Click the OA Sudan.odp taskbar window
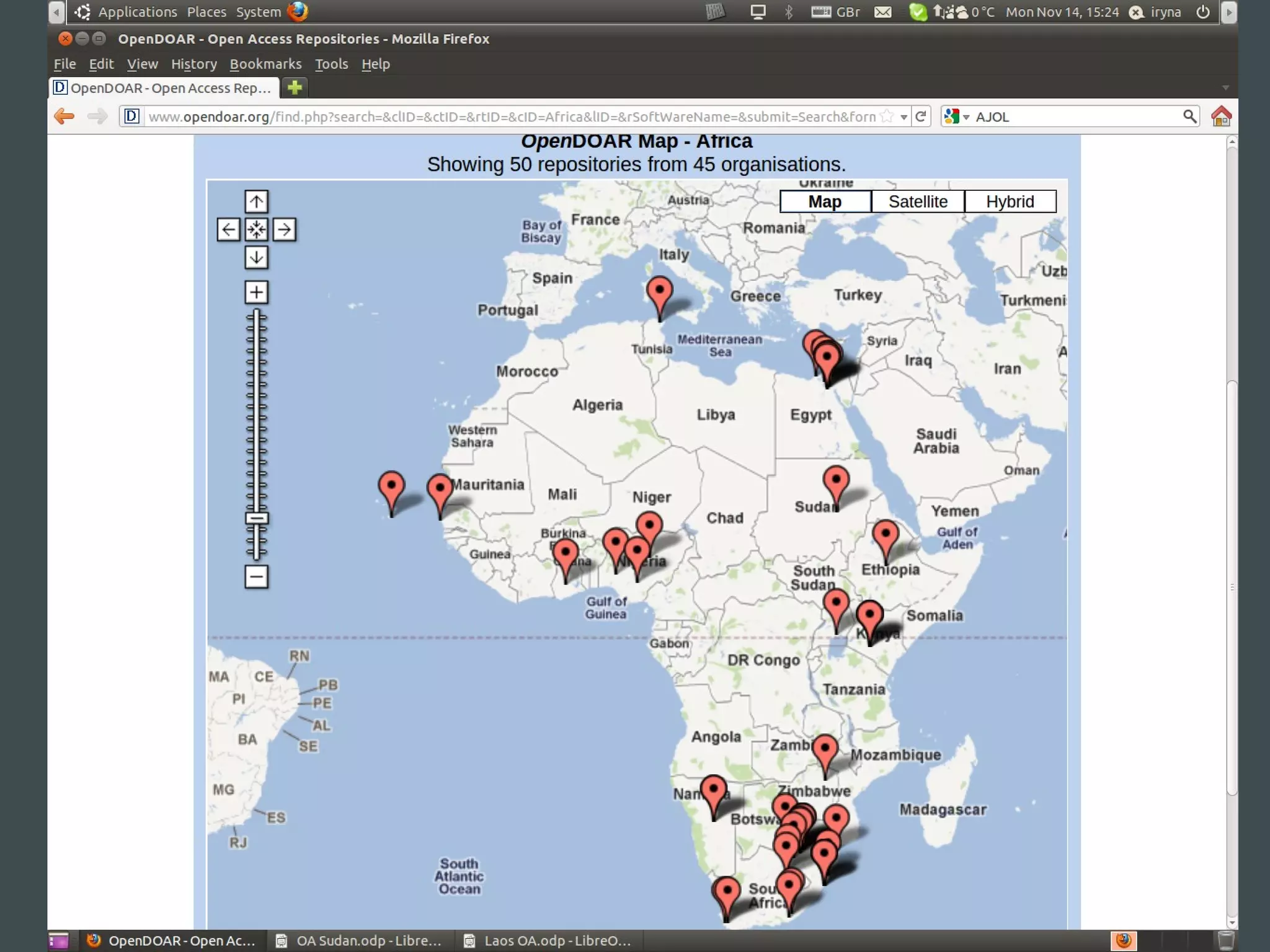 coord(360,940)
